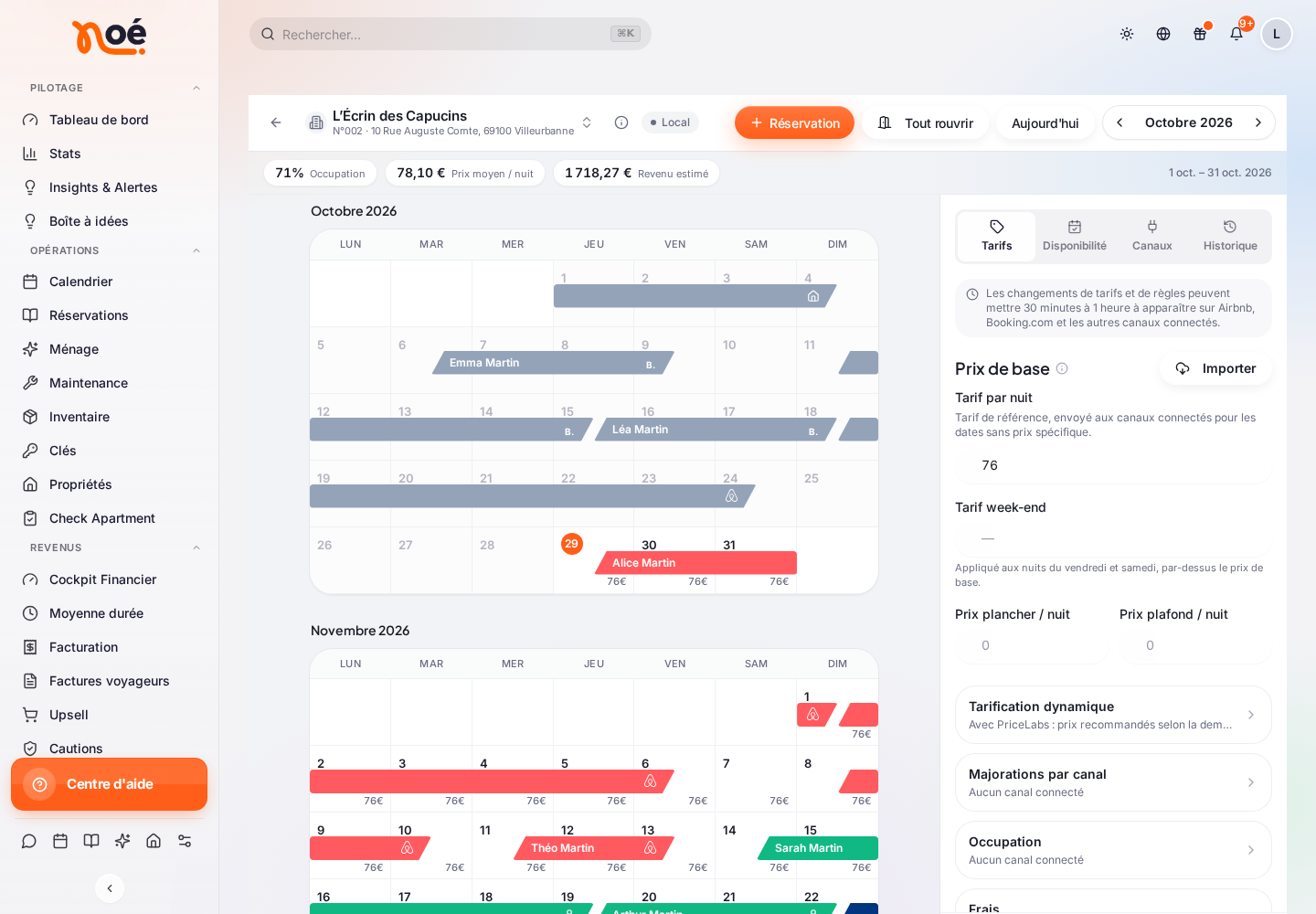Screen dimensions: 1316x914
Task: Create a new Réservation
Action: tap(794, 122)
